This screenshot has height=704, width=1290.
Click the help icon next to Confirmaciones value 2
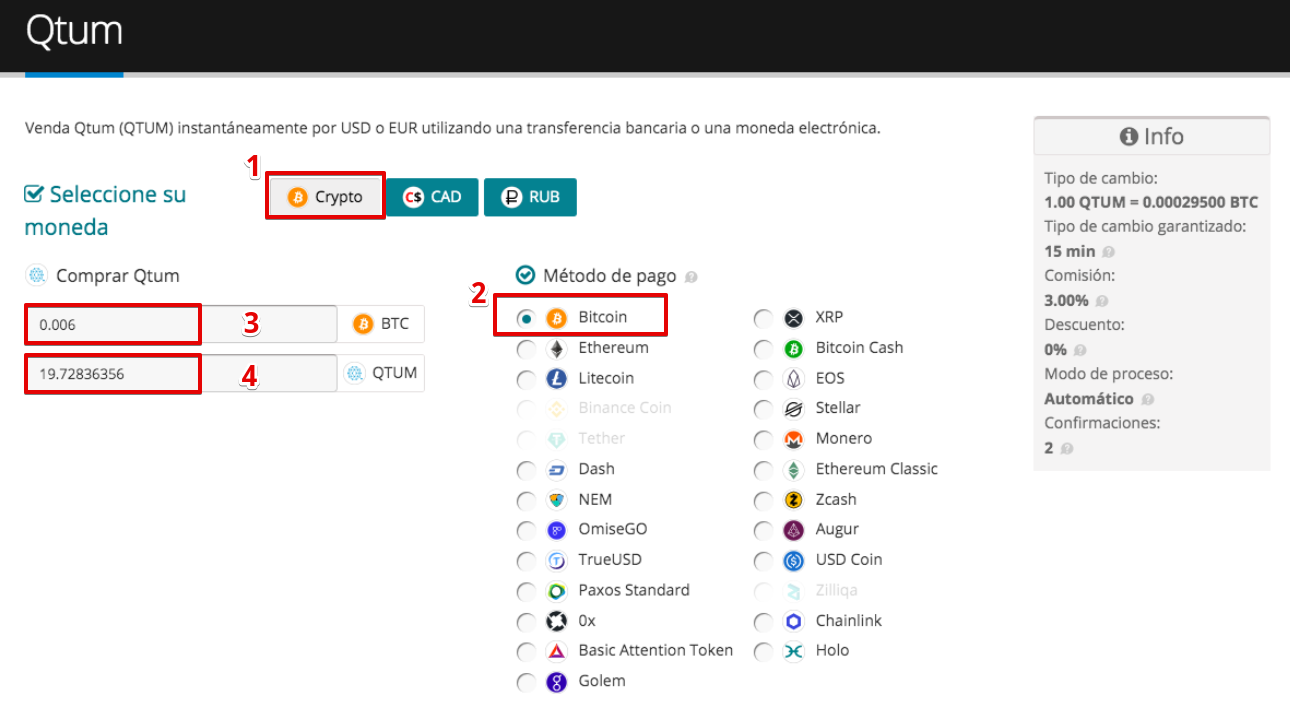tap(1066, 448)
